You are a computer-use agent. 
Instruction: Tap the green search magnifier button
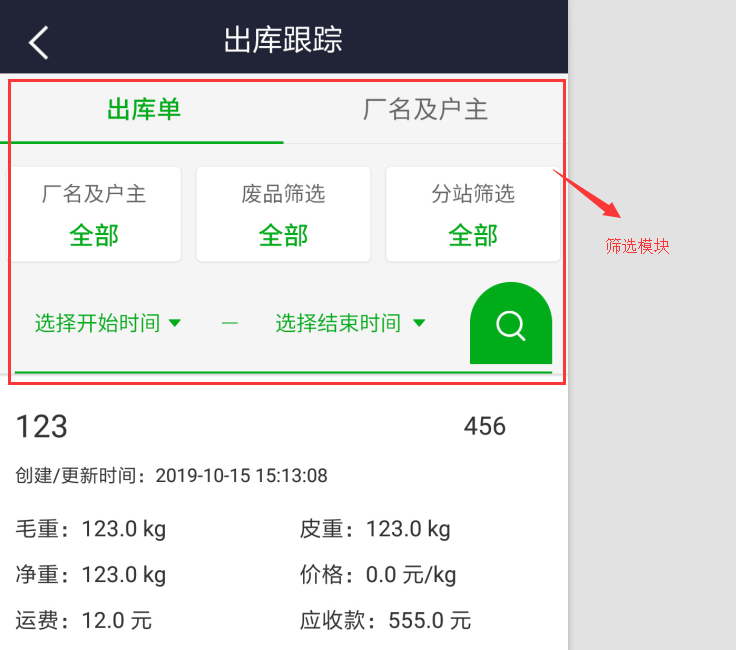click(x=511, y=323)
